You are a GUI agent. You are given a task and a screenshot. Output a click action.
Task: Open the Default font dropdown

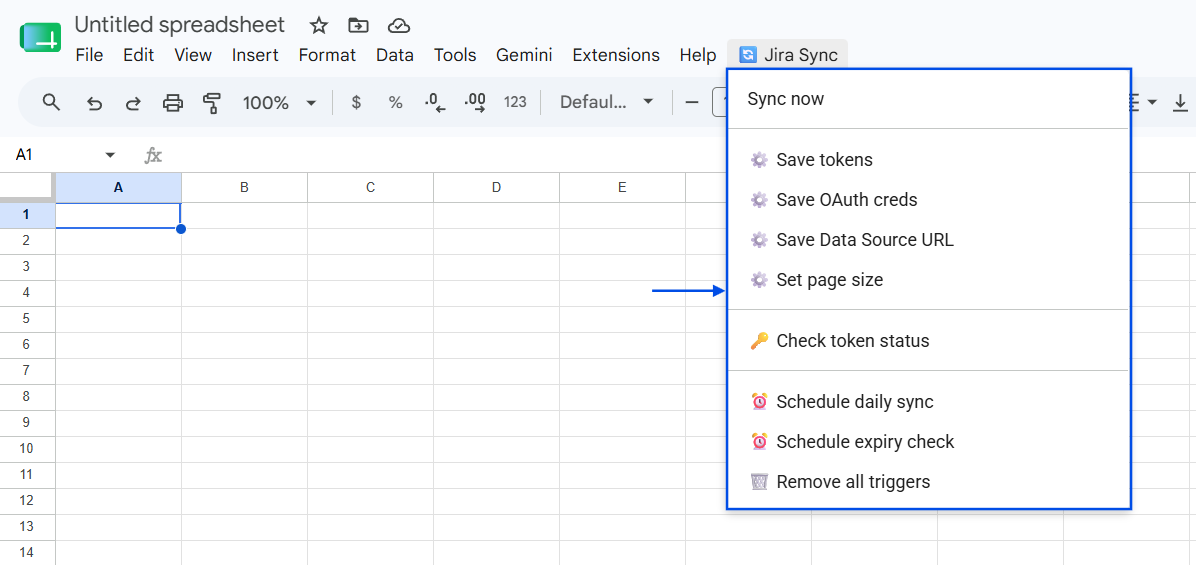click(606, 102)
